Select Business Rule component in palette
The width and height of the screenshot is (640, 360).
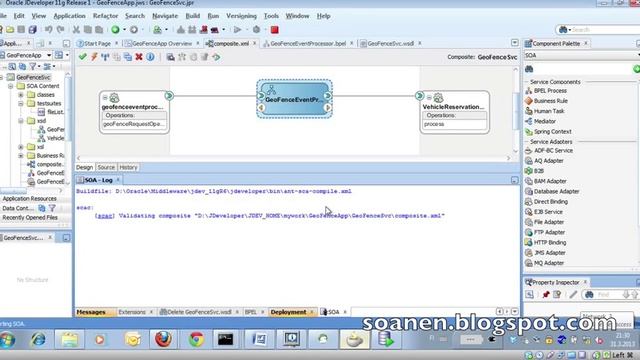(547, 101)
